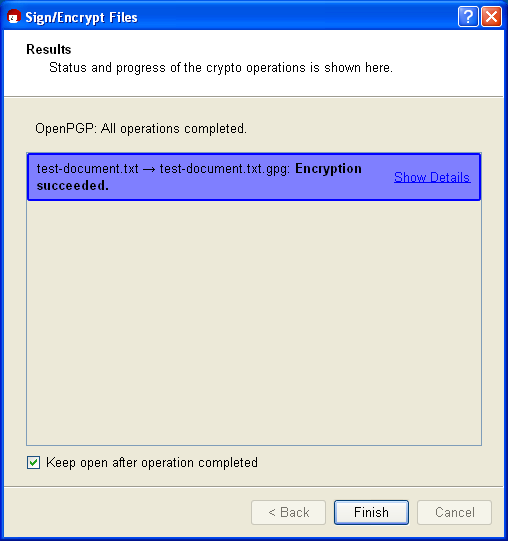Close the Sign/Encrypt Files dialog

(x=491, y=16)
